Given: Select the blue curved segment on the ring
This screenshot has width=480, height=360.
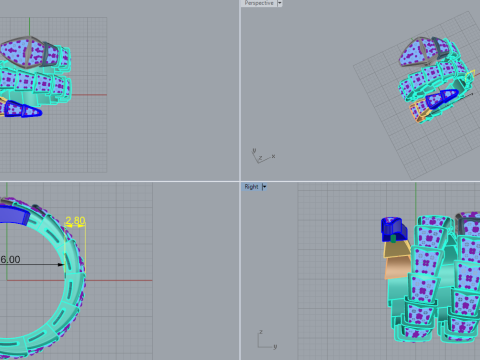Looking at the screenshot, I should pyautogui.click(x=14, y=214).
